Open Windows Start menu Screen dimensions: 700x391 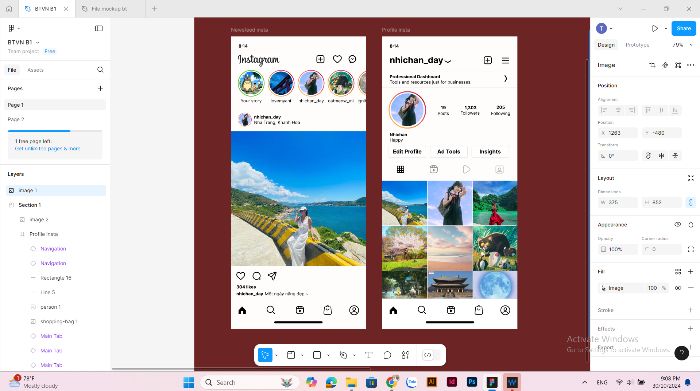[x=189, y=383]
